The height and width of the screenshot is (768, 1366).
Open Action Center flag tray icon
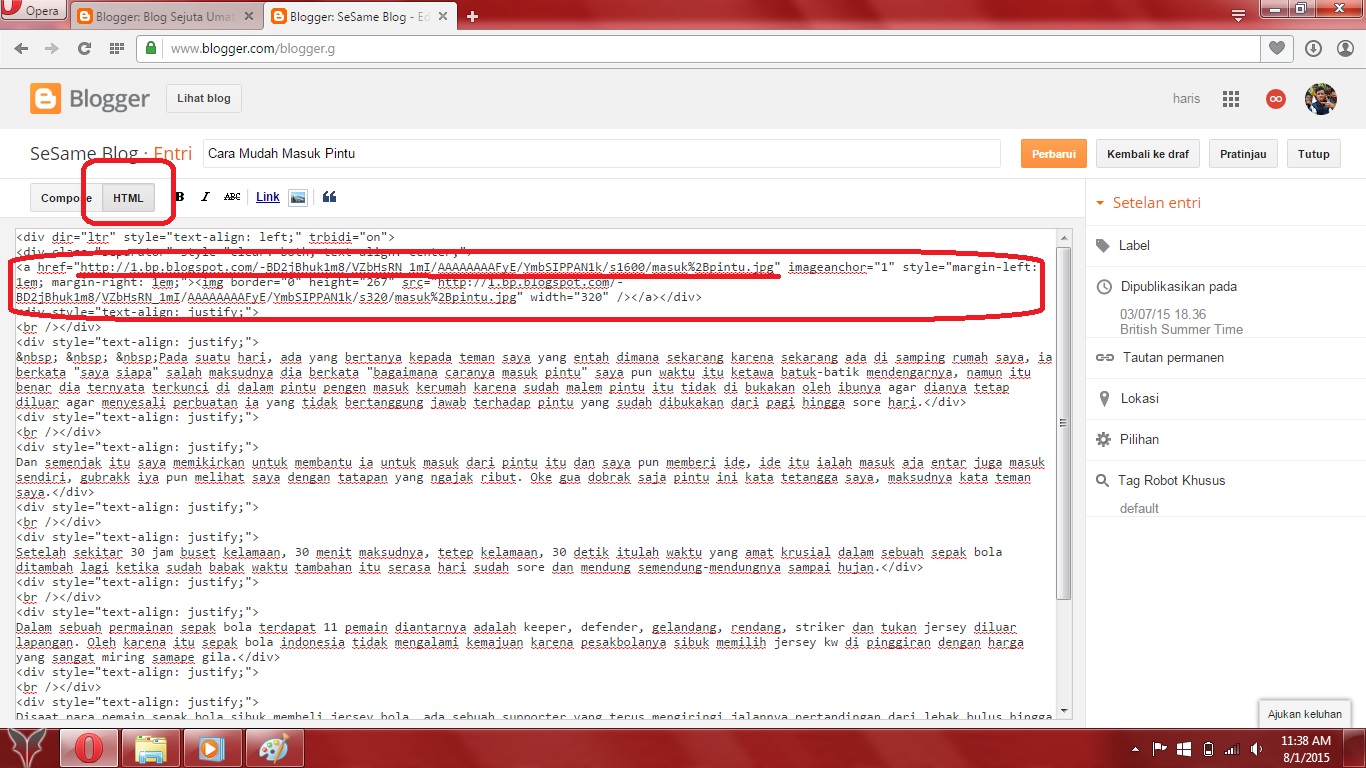(x=1160, y=748)
